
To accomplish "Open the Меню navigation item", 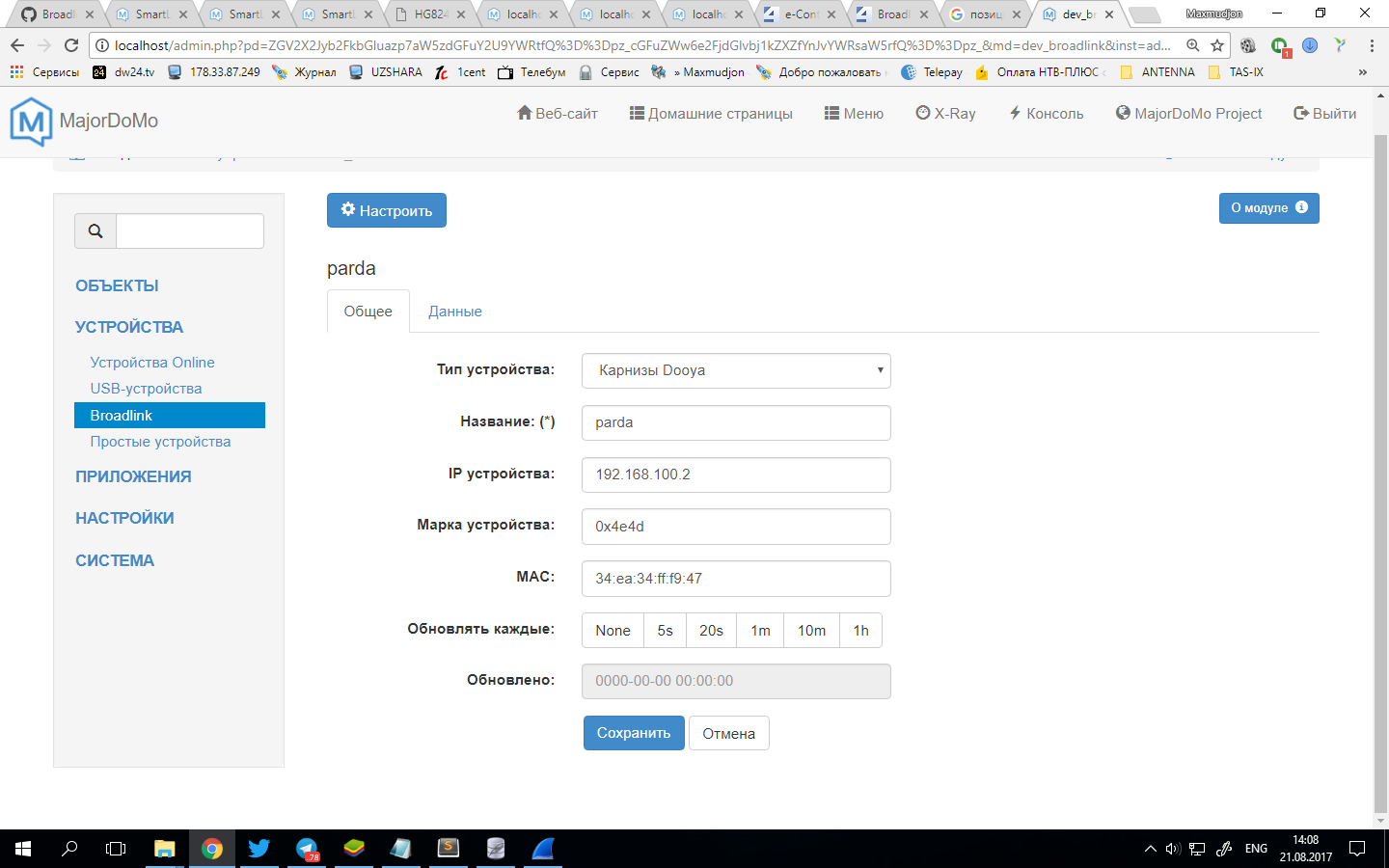I will click(x=854, y=114).
